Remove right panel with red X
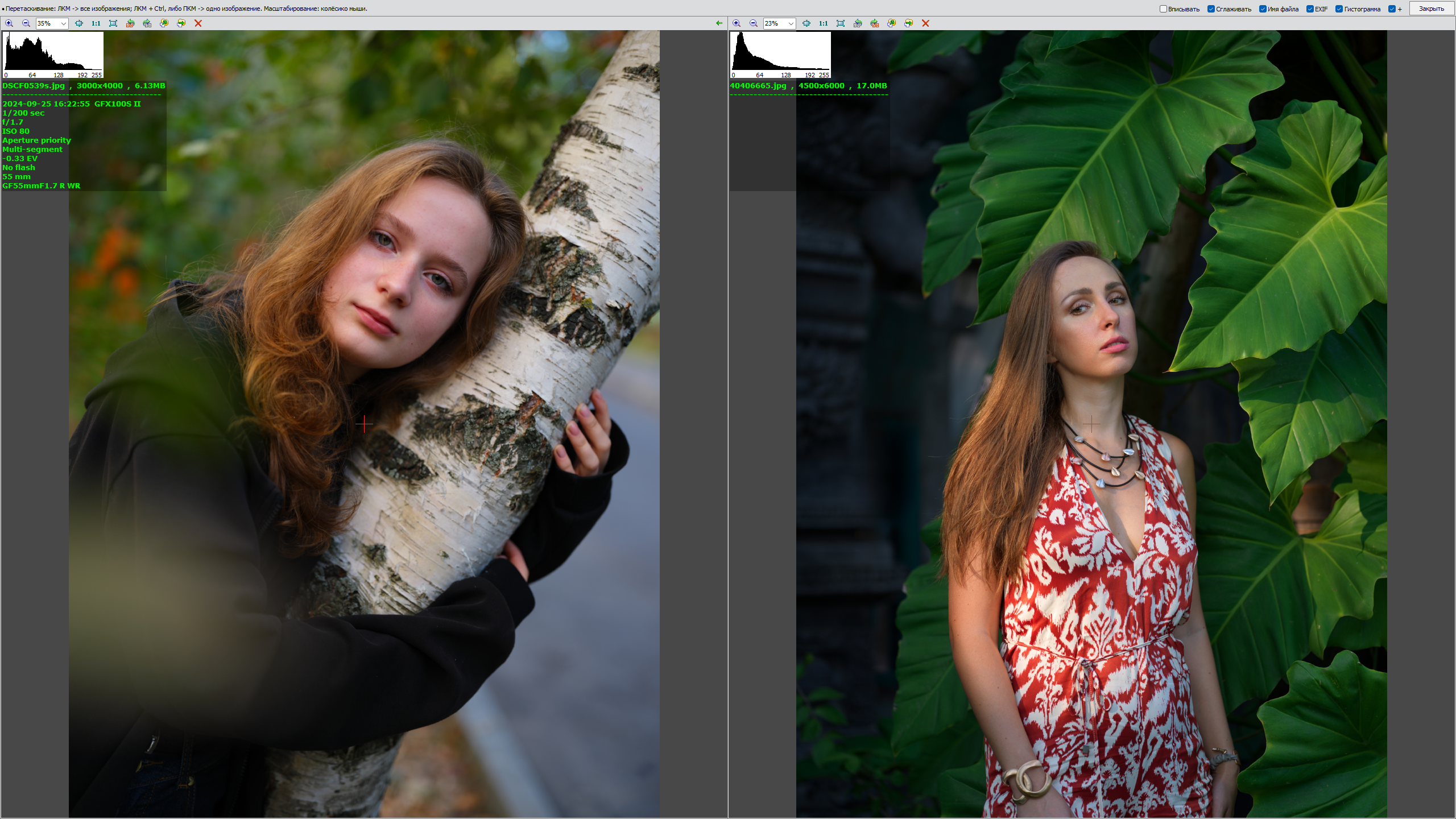The image size is (1456, 819). 926,23
